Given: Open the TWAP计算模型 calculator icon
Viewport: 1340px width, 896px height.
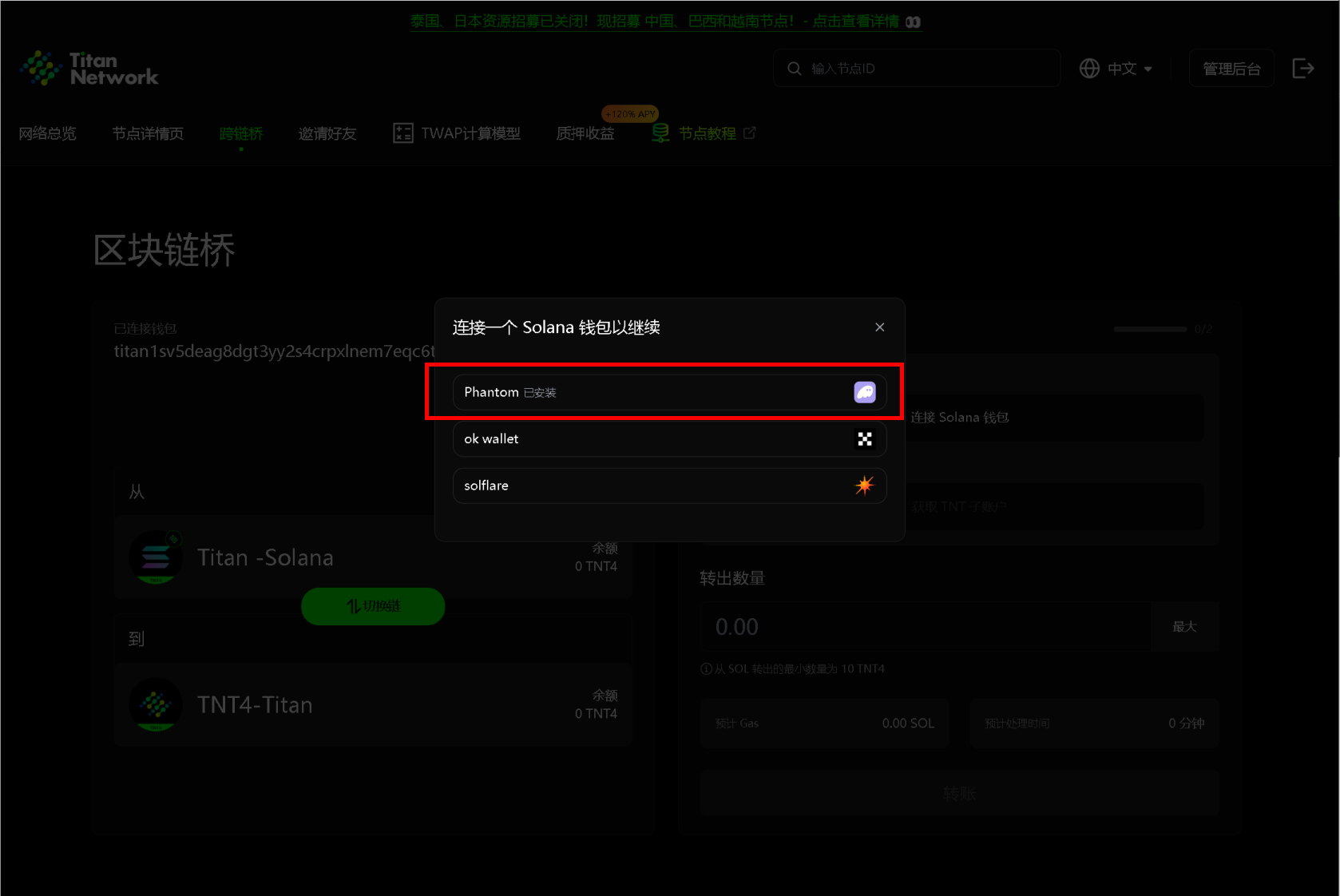Looking at the screenshot, I should click(x=402, y=133).
